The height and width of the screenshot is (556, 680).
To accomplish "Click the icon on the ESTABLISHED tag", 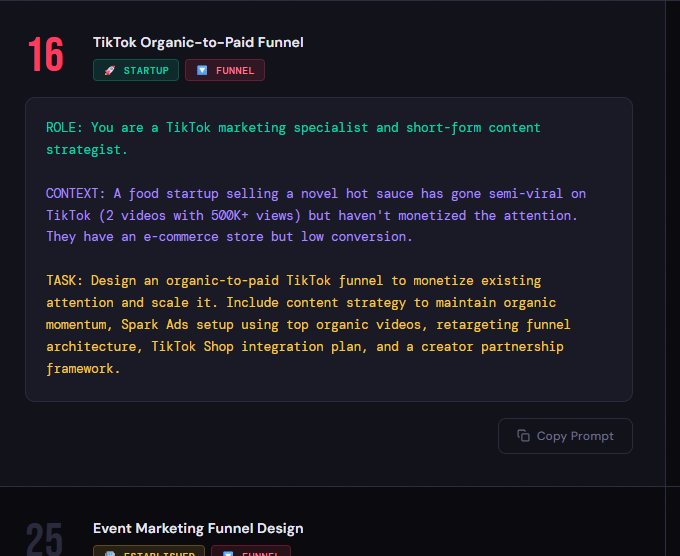I will (x=110, y=553).
